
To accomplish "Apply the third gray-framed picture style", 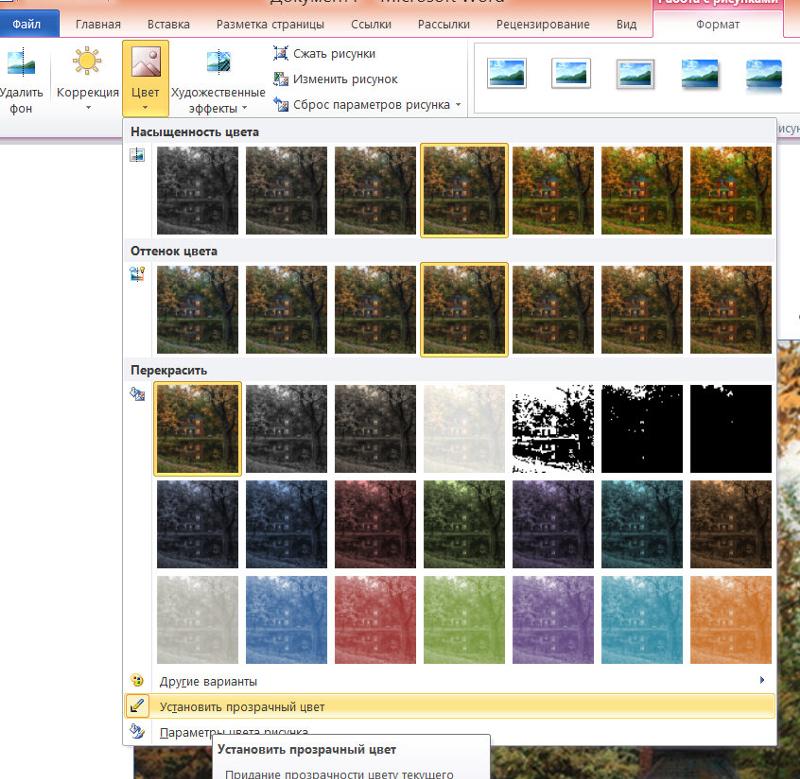I will (635, 74).
